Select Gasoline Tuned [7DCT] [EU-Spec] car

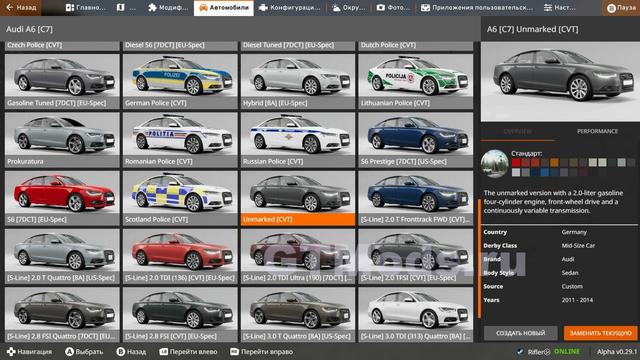tap(62, 82)
